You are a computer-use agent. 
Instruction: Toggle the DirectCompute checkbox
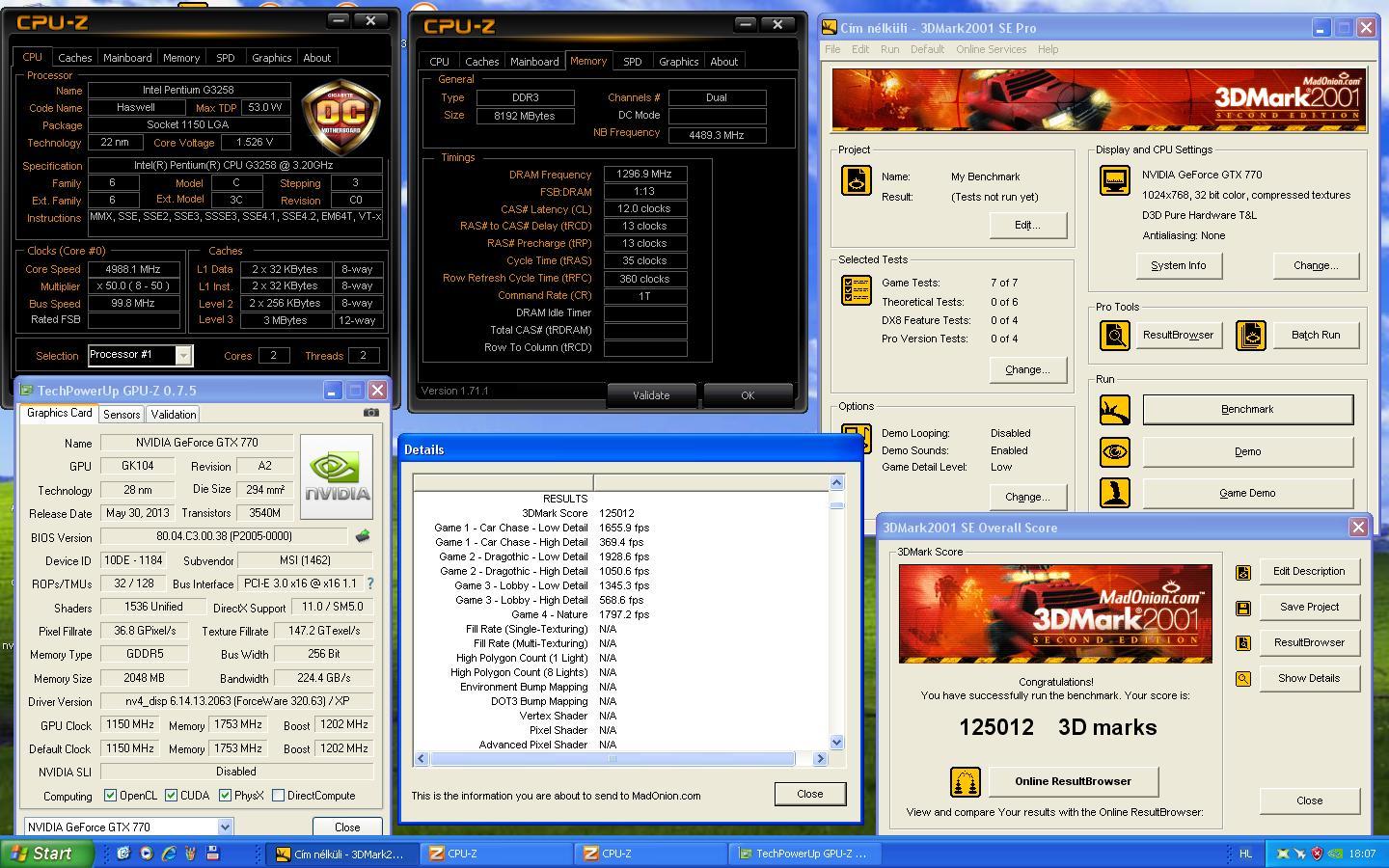(x=278, y=796)
